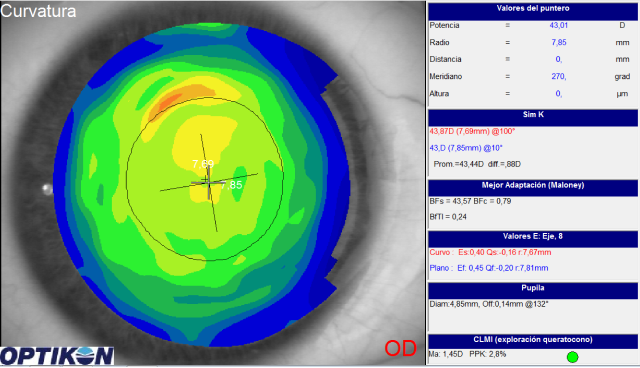640x368 pixels.
Task: Click the Distancia label
Action: (445, 59)
